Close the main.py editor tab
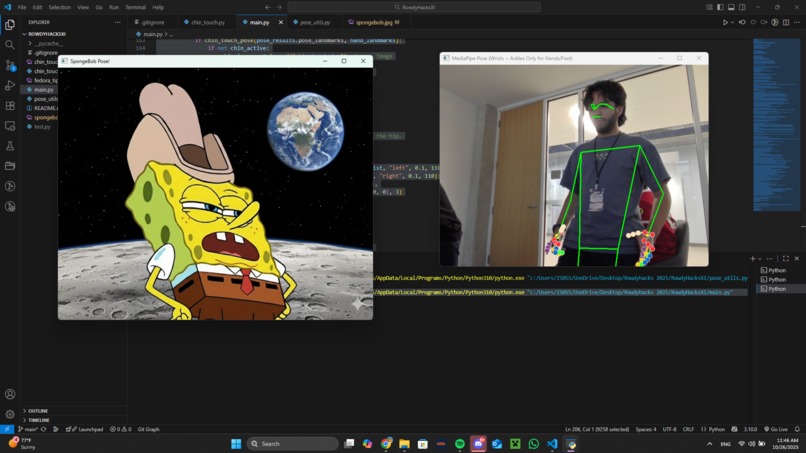This screenshot has height=453, width=806. pyautogui.click(x=281, y=23)
